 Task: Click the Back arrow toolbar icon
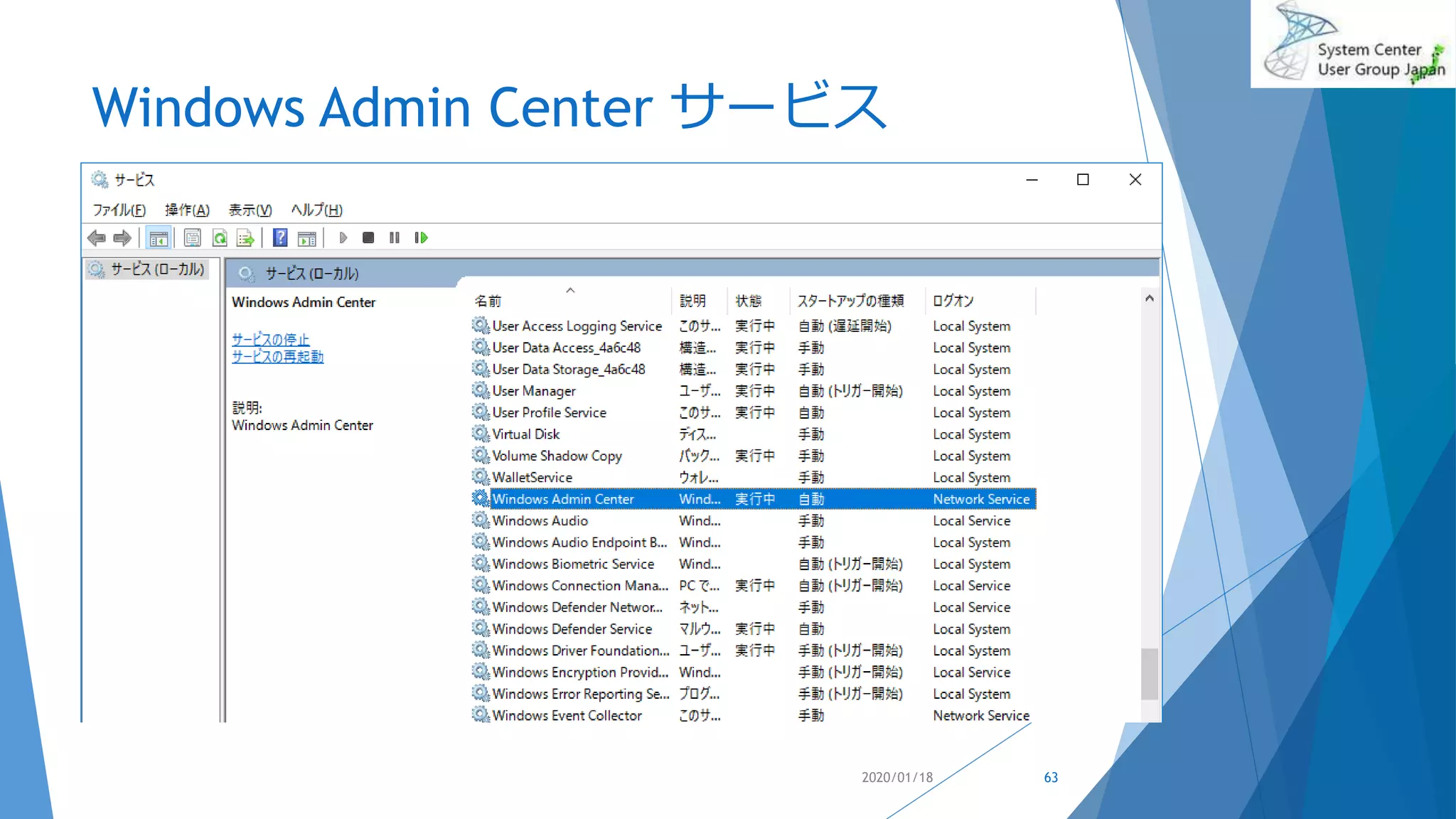[96, 238]
